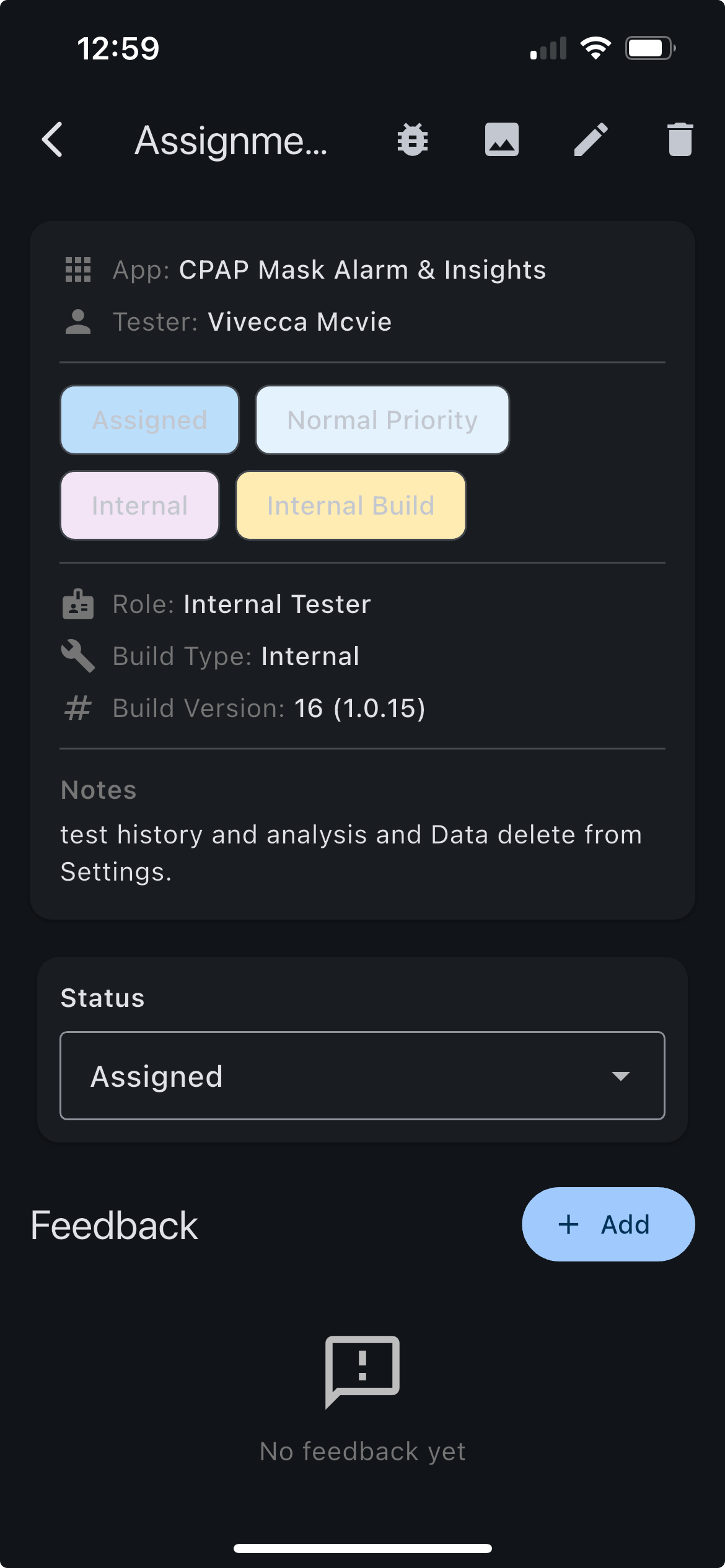Tap the edit pencil icon
The image size is (725, 1568).
click(x=590, y=140)
